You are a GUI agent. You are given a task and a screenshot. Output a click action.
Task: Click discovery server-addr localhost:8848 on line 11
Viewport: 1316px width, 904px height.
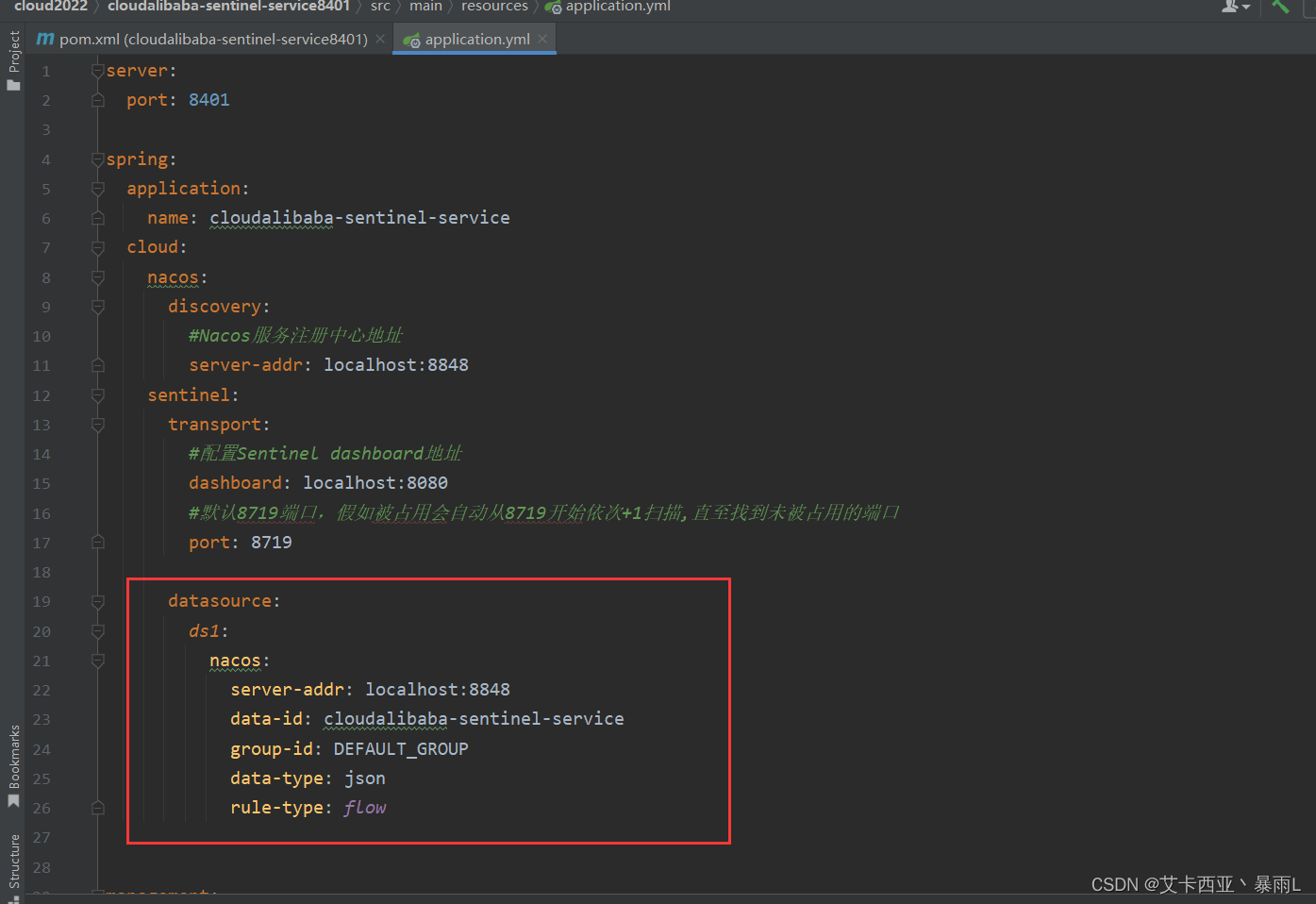click(395, 365)
